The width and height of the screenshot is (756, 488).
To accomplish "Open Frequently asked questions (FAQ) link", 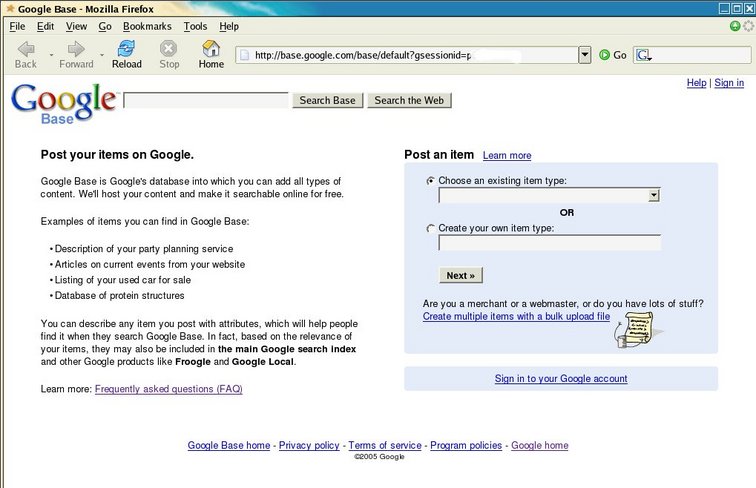I will pyautogui.click(x=168, y=389).
